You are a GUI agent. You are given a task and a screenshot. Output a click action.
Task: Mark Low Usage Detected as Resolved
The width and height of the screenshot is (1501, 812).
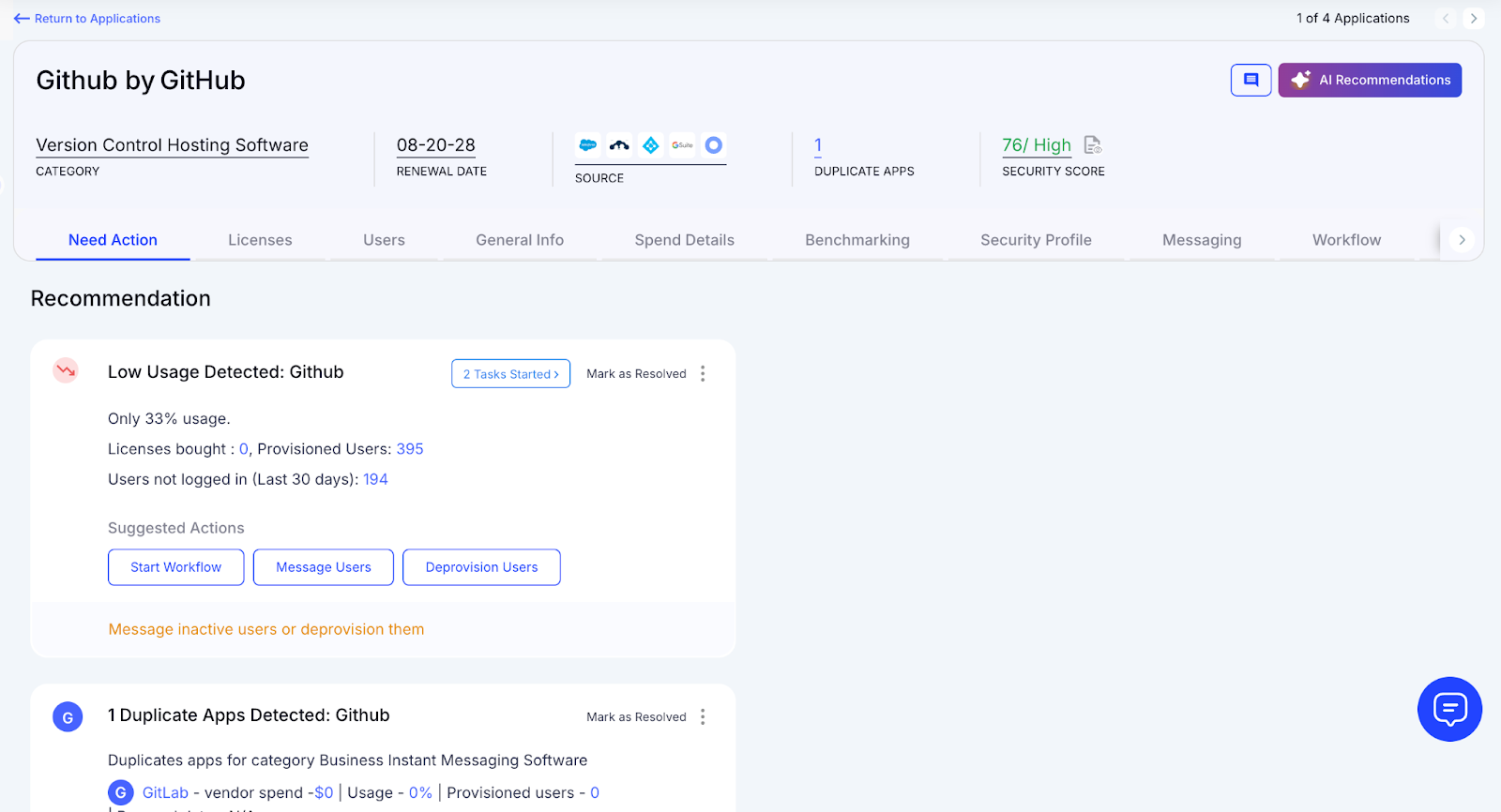pyautogui.click(x=636, y=373)
